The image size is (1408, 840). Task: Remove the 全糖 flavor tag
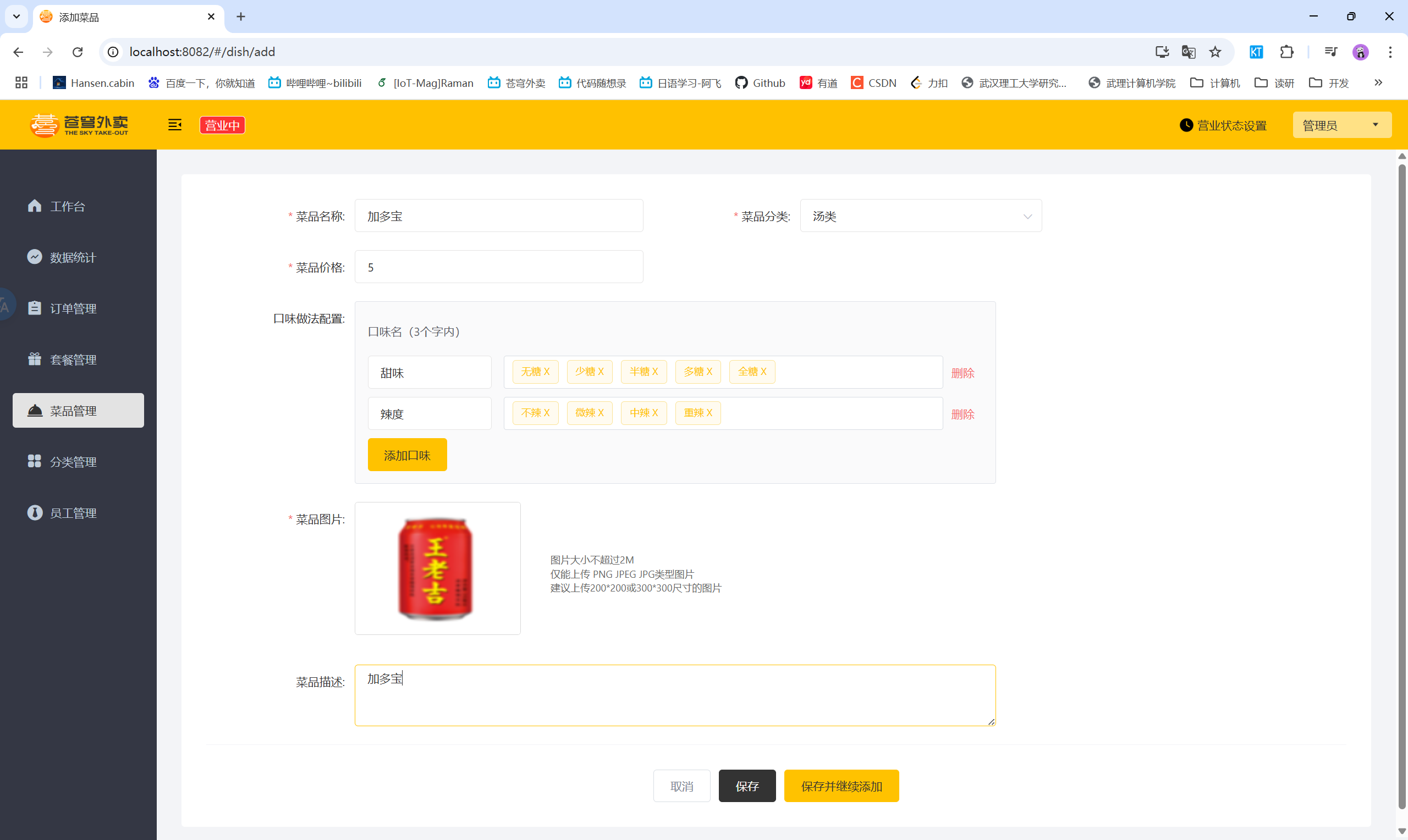(x=764, y=372)
